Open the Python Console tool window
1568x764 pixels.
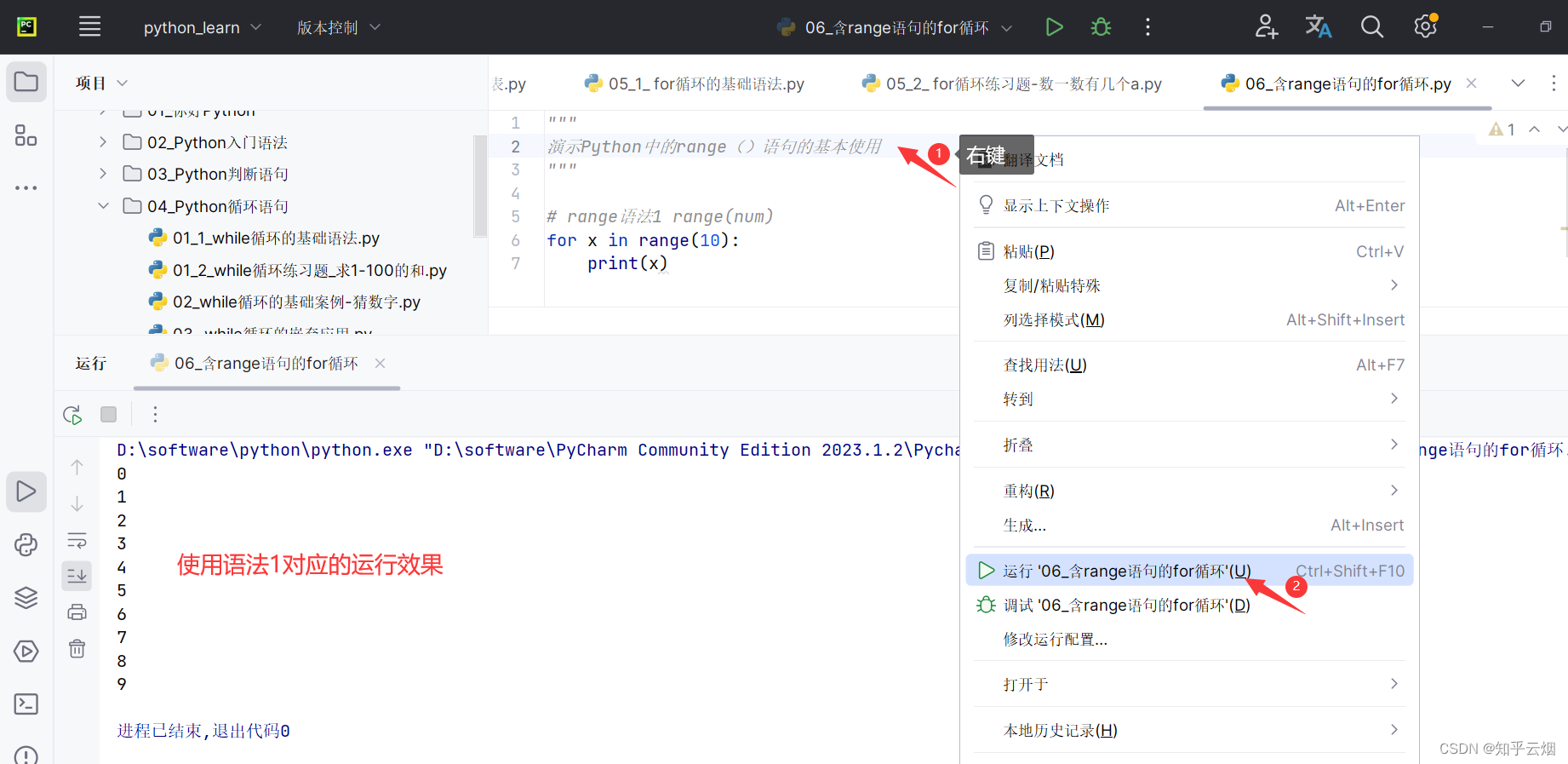pyautogui.click(x=26, y=545)
